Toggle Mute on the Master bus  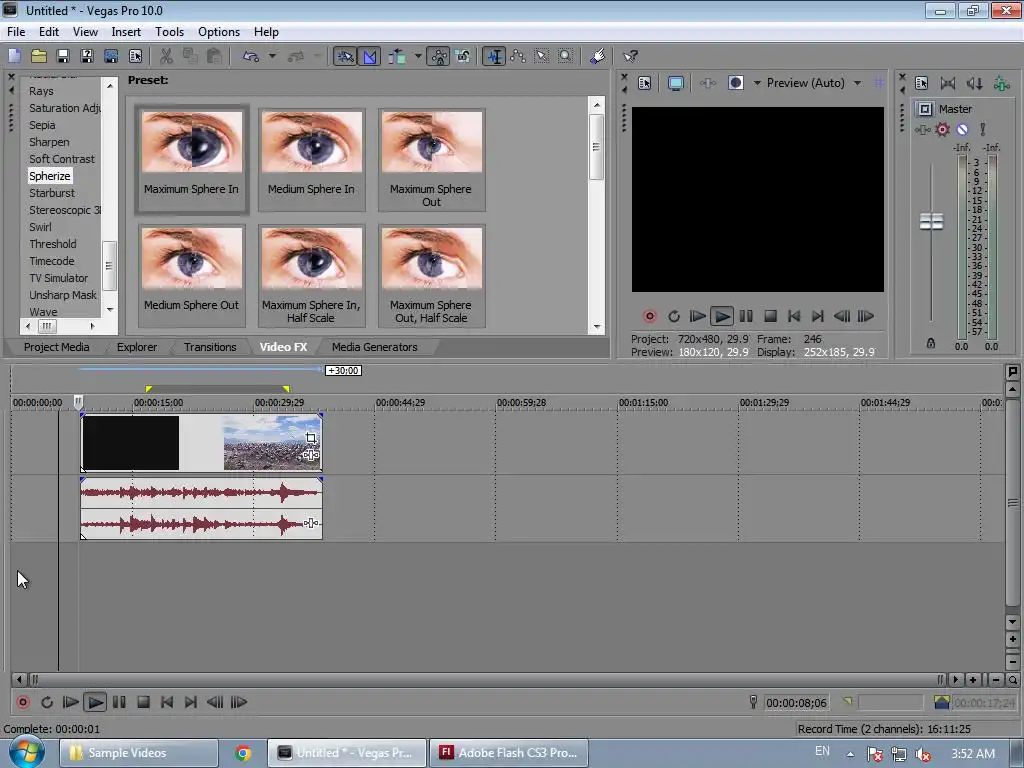[x=962, y=129]
